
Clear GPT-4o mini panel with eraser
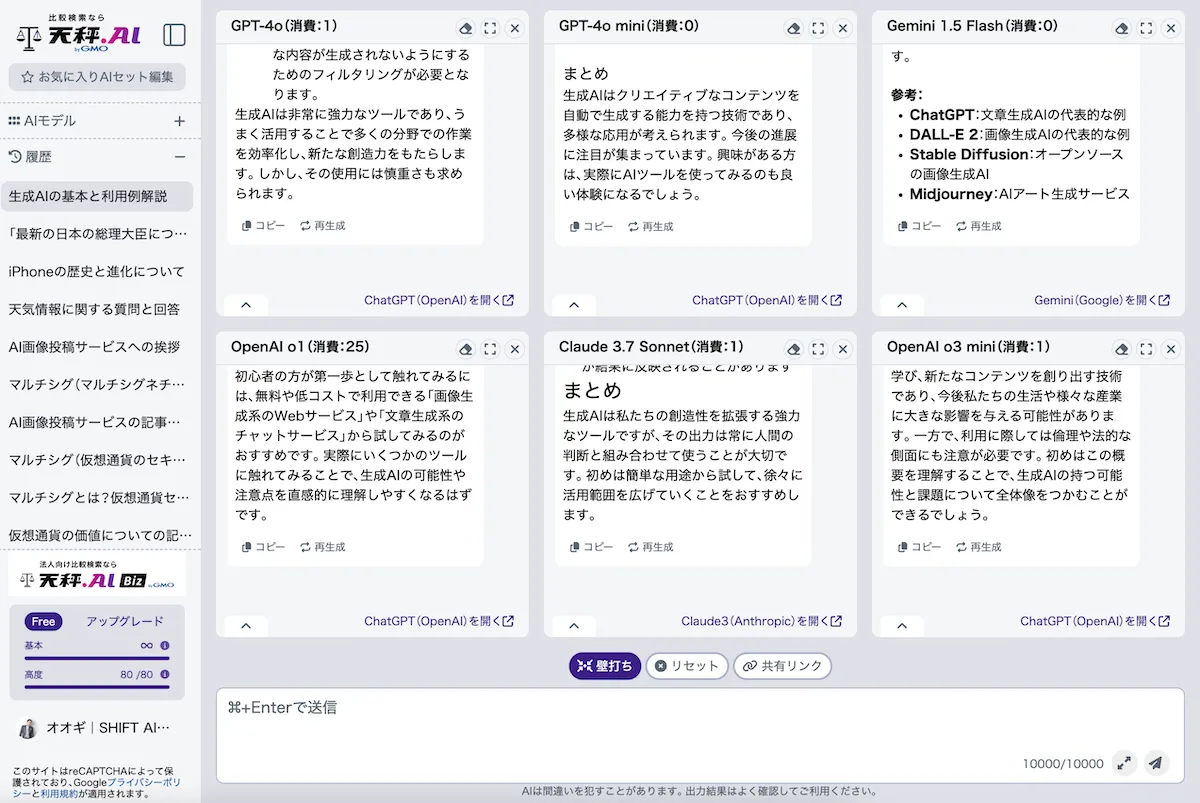tap(793, 29)
